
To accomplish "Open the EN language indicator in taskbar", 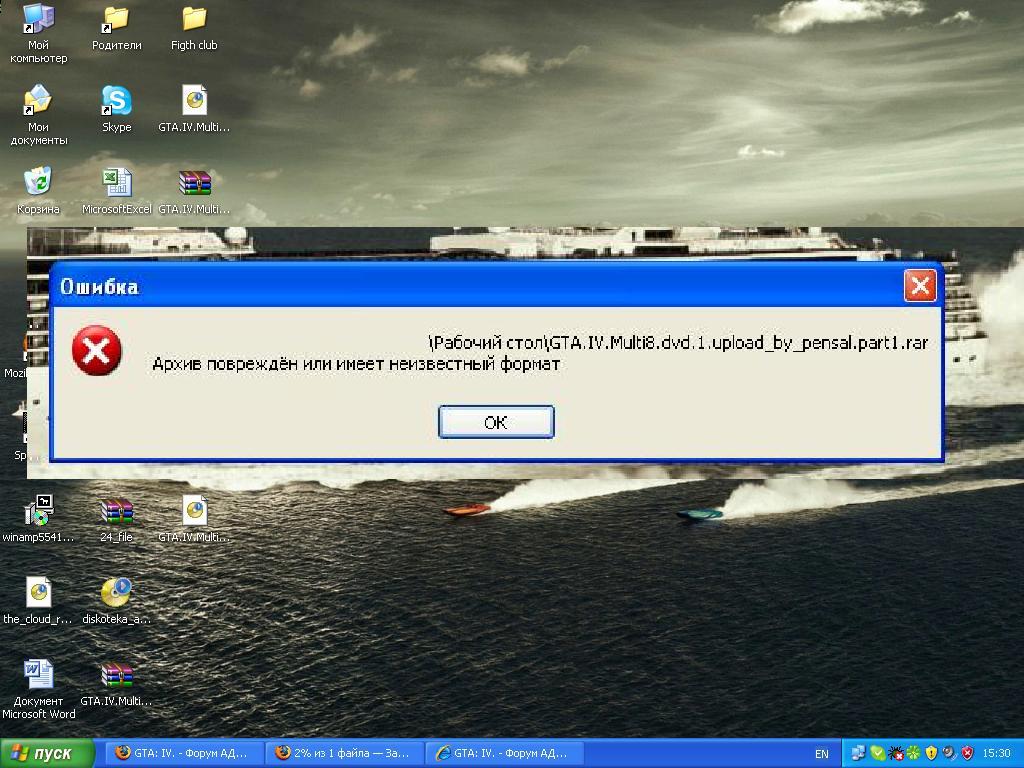I will (x=822, y=753).
